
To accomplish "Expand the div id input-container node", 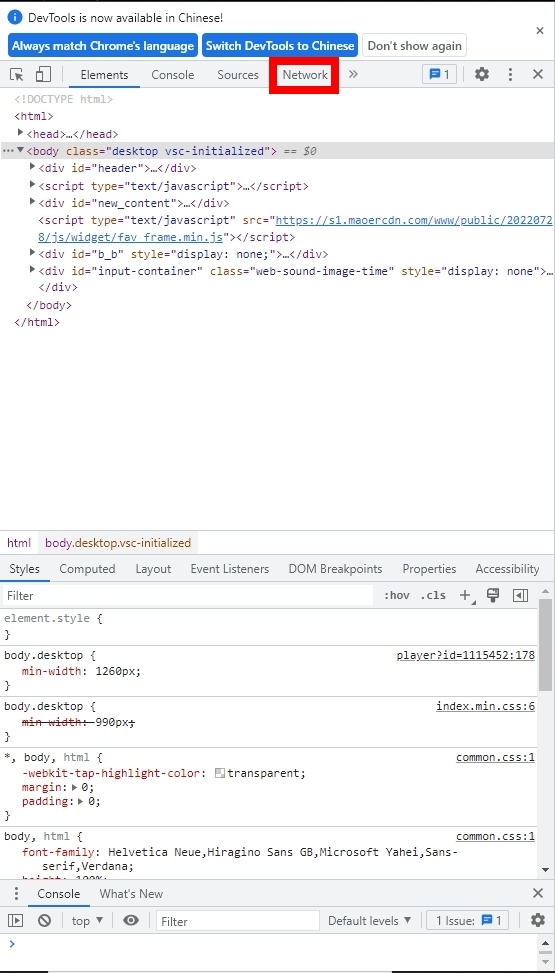I will pos(32,269).
